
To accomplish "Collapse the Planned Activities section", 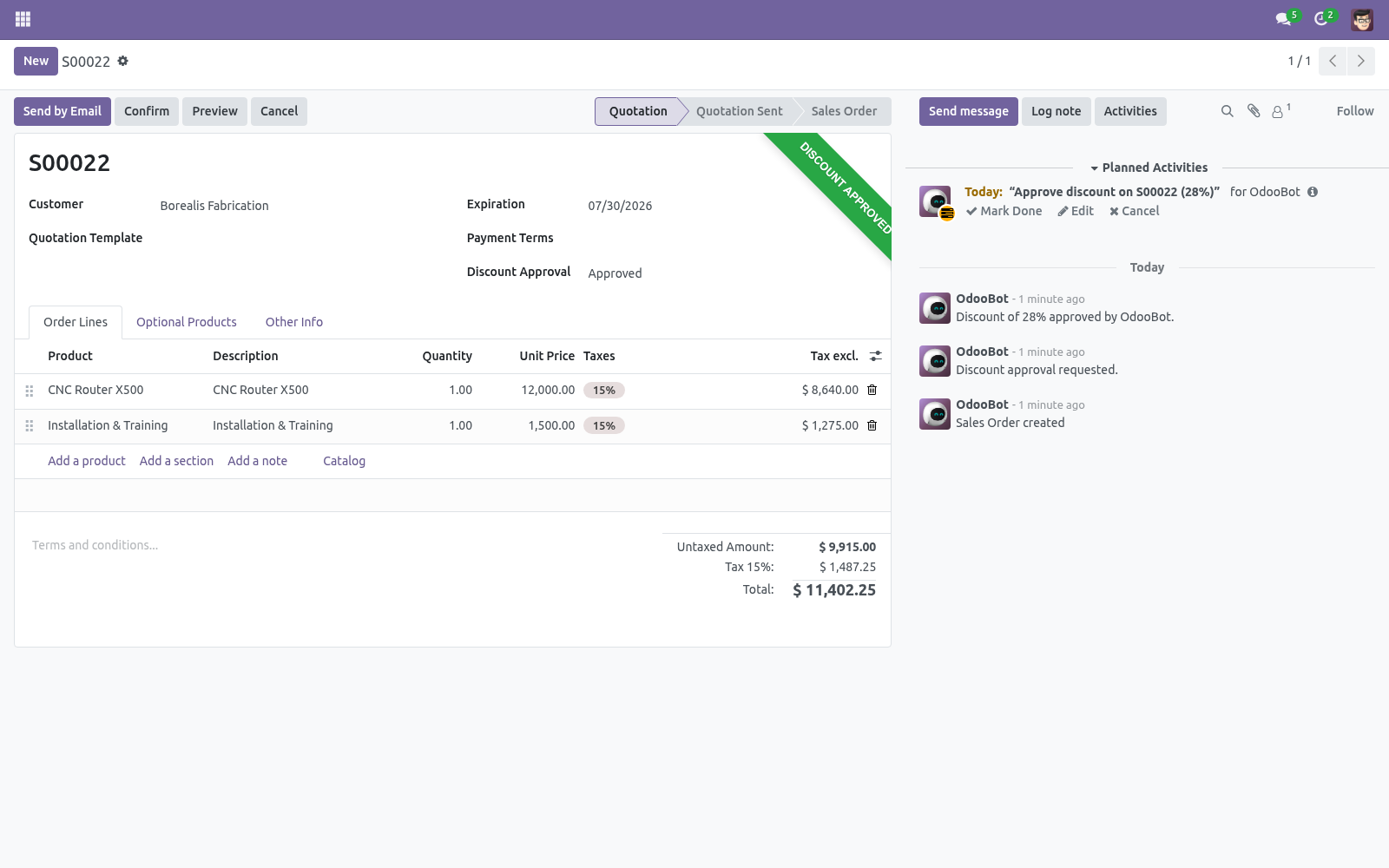I will (x=1149, y=168).
